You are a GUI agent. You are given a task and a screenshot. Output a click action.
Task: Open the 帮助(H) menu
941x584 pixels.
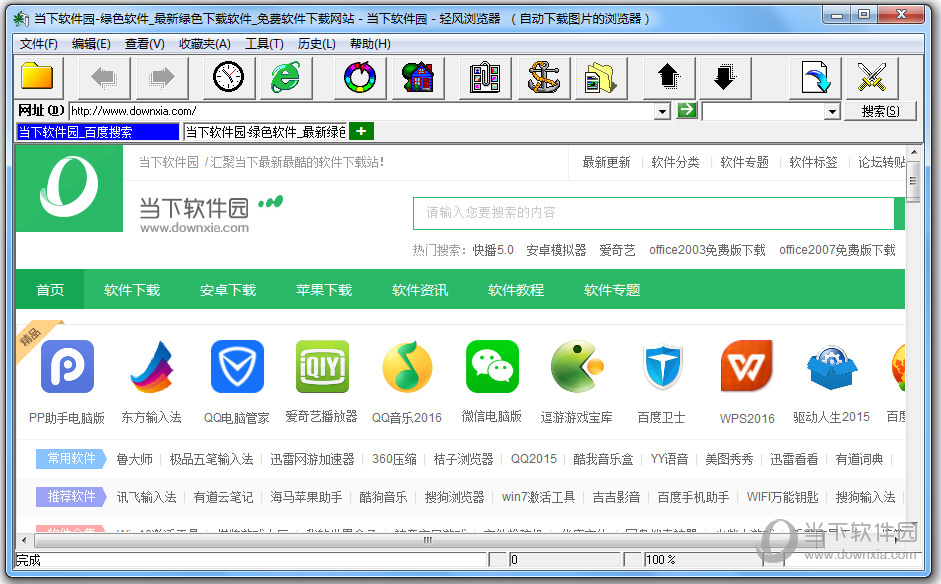click(370, 44)
